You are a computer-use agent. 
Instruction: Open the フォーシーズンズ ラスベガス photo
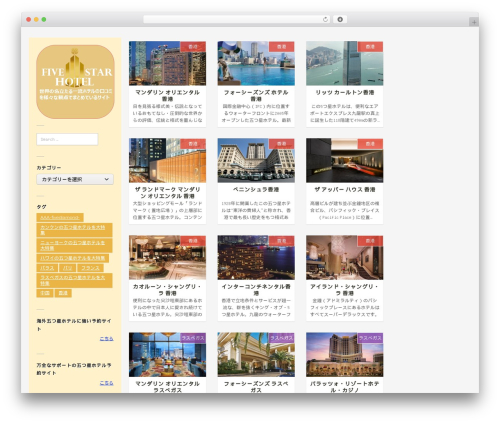point(256,354)
